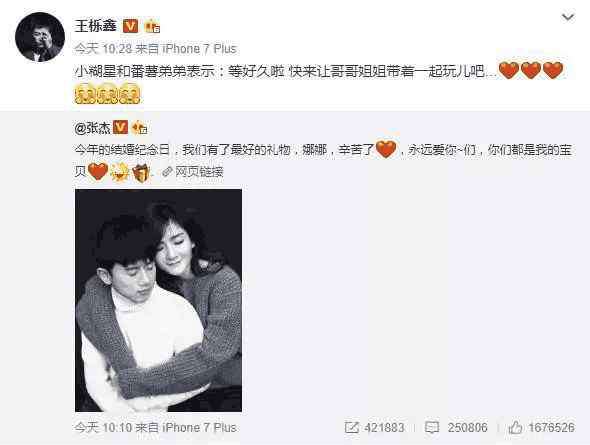Click 张杰's orange V verification badge
The width and height of the screenshot is (590, 445).
(x=120, y=127)
